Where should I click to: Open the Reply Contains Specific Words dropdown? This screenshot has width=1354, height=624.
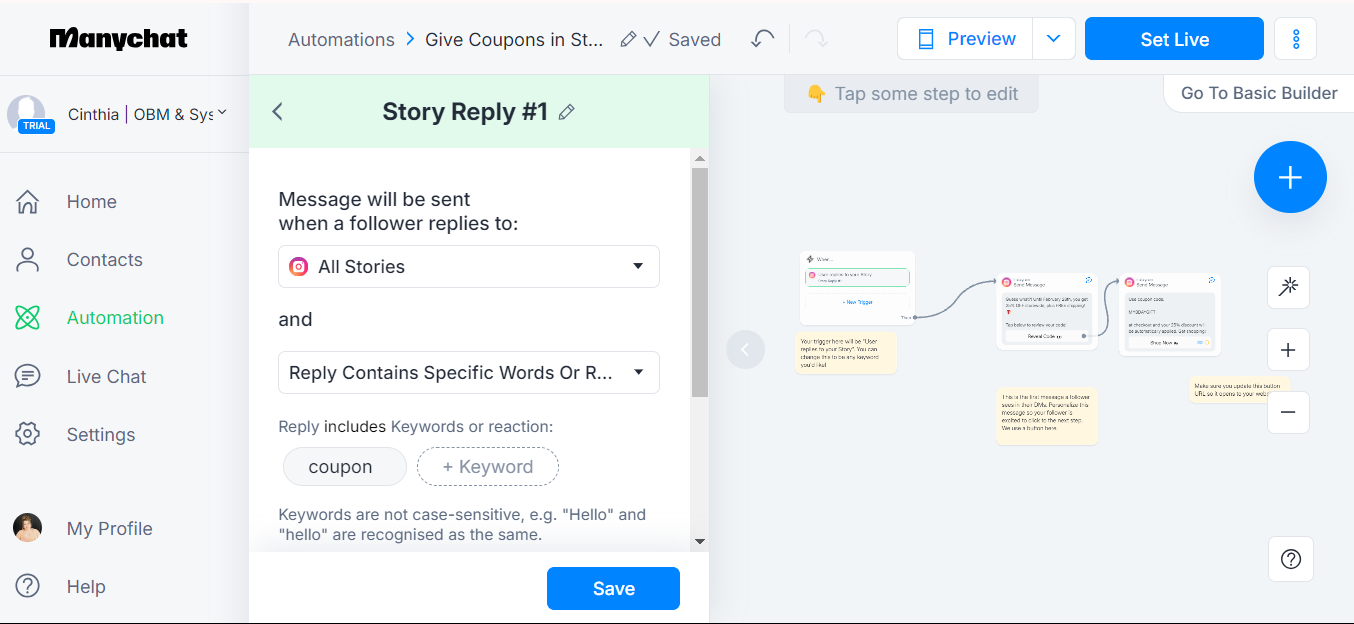pyautogui.click(x=468, y=372)
